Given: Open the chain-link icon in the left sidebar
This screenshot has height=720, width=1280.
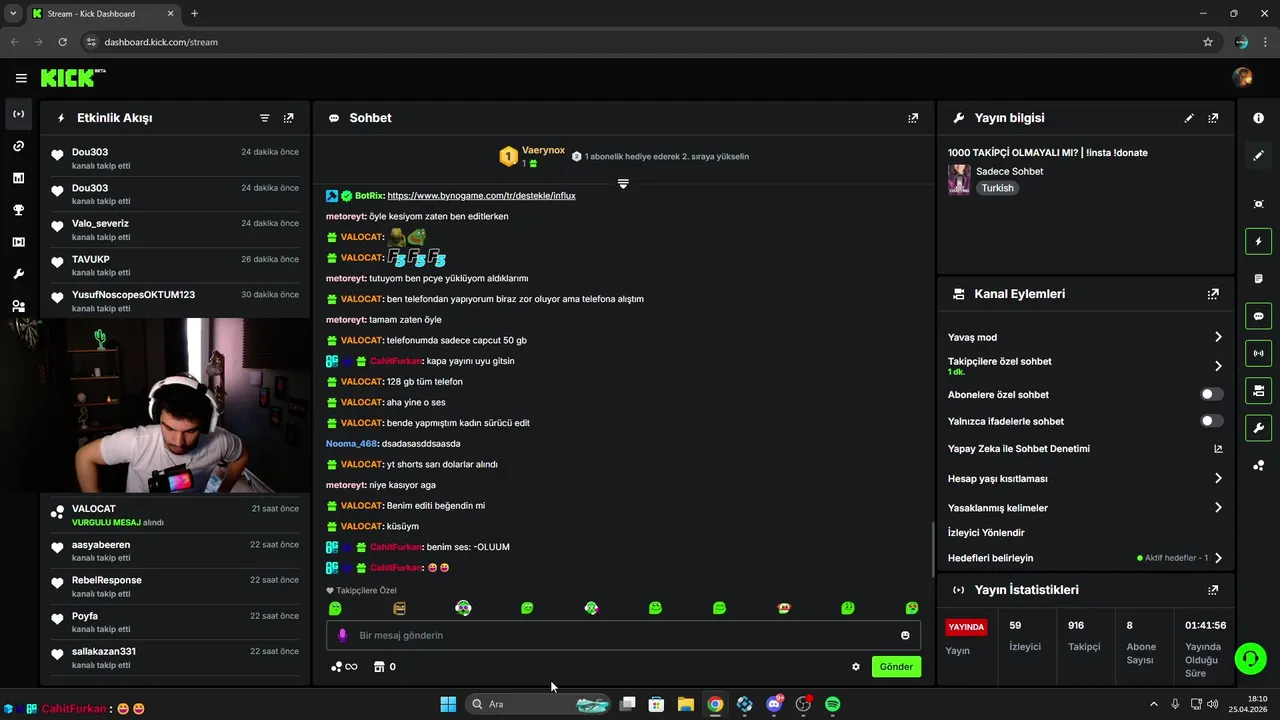Looking at the screenshot, I should [x=18, y=146].
